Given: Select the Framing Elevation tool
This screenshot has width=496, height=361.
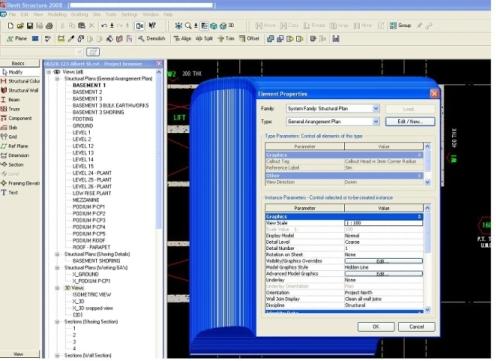Looking at the screenshot, I should (x=20, y=183).
